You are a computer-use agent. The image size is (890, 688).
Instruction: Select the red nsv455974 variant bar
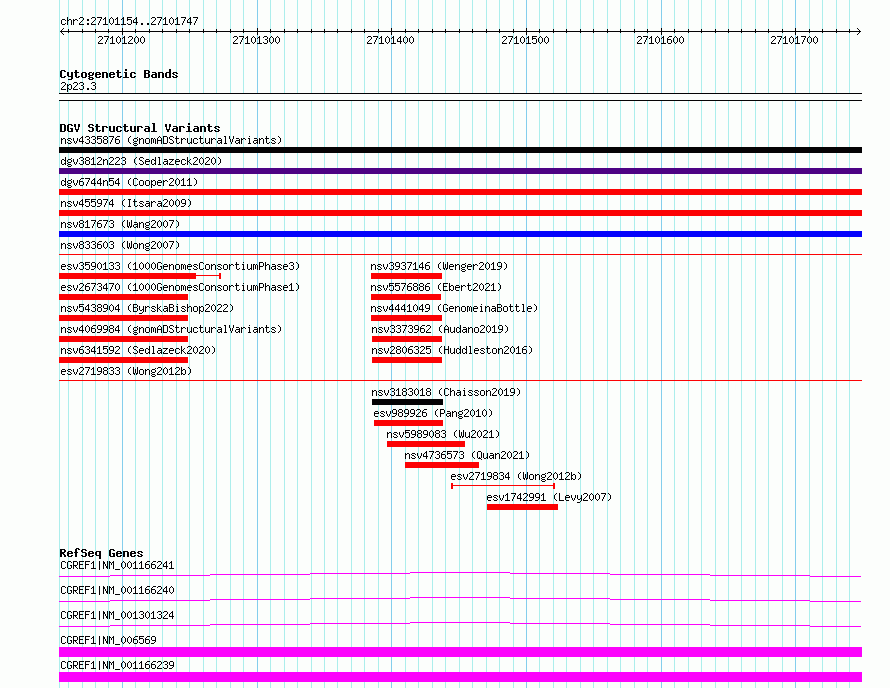click(460, 213)
